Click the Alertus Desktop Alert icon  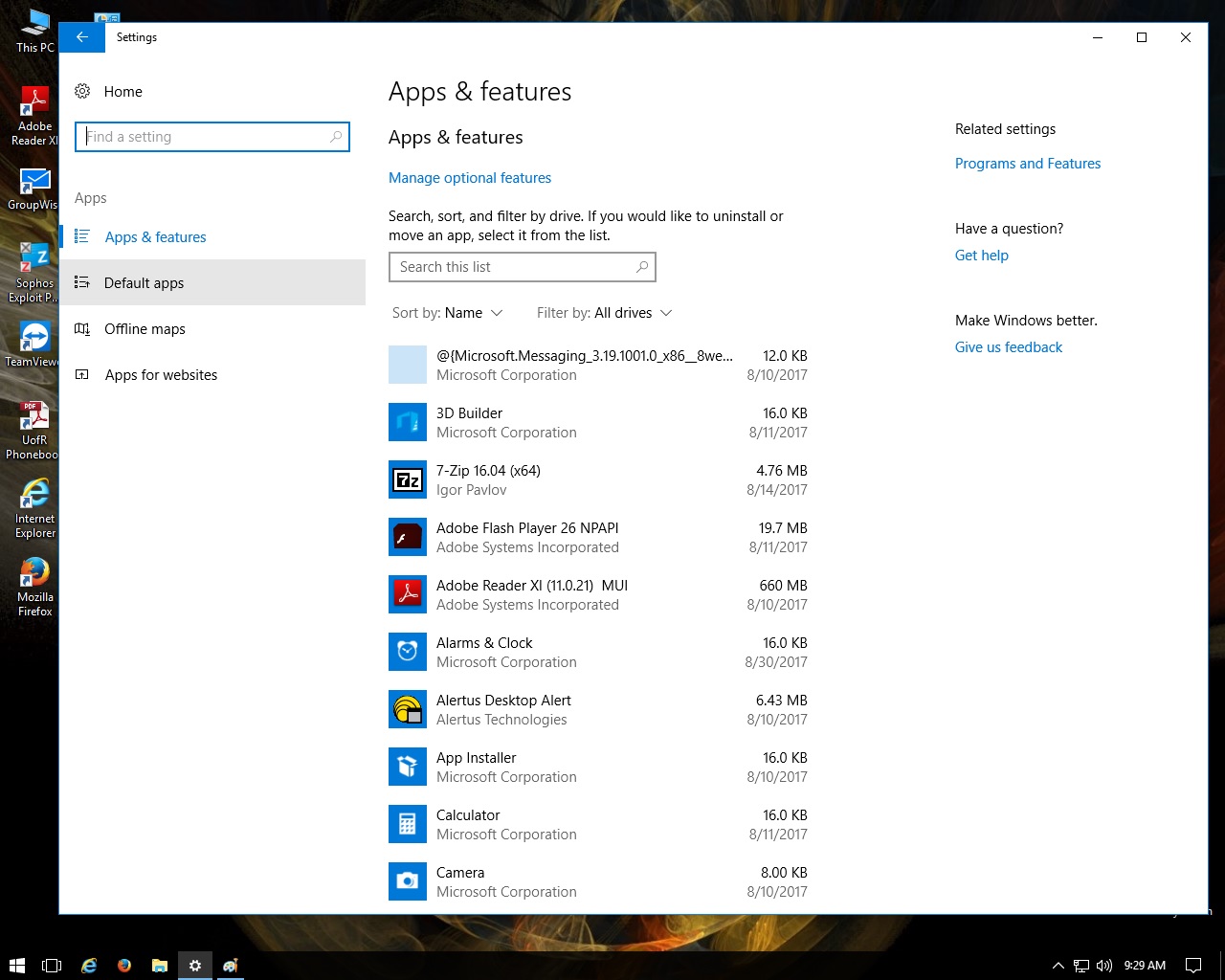click(408, 709)
